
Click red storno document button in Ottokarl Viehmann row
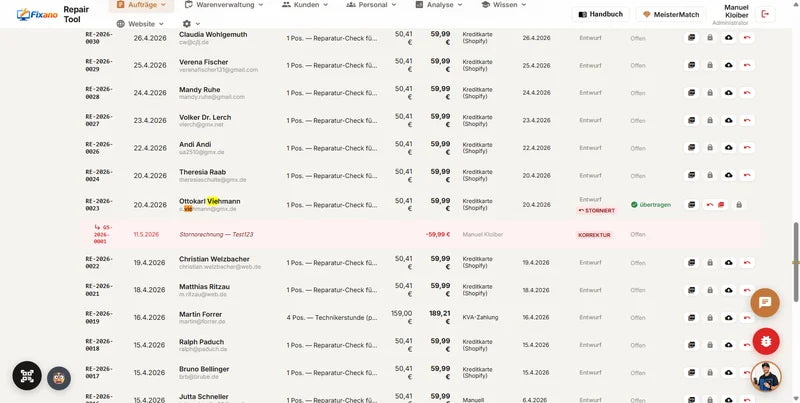pyautogui.click(x=715, y=205)
